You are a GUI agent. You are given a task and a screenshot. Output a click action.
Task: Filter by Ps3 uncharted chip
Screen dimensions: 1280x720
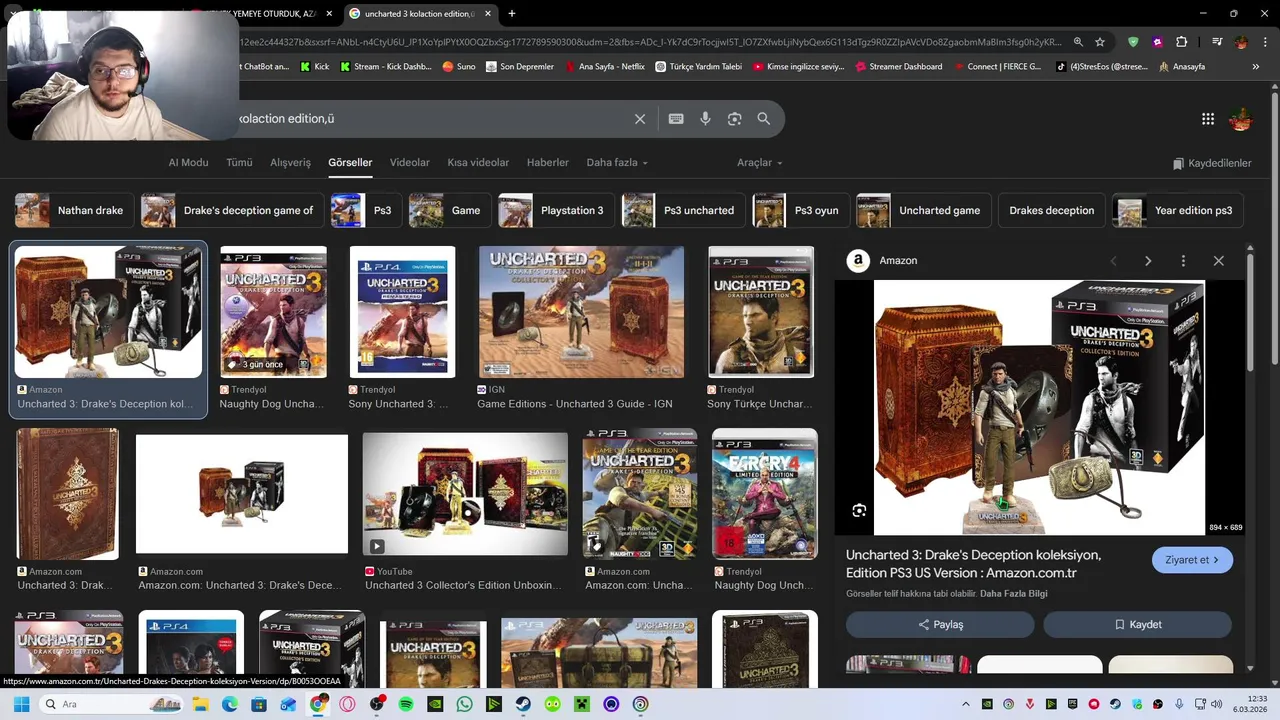click(683, 211)
